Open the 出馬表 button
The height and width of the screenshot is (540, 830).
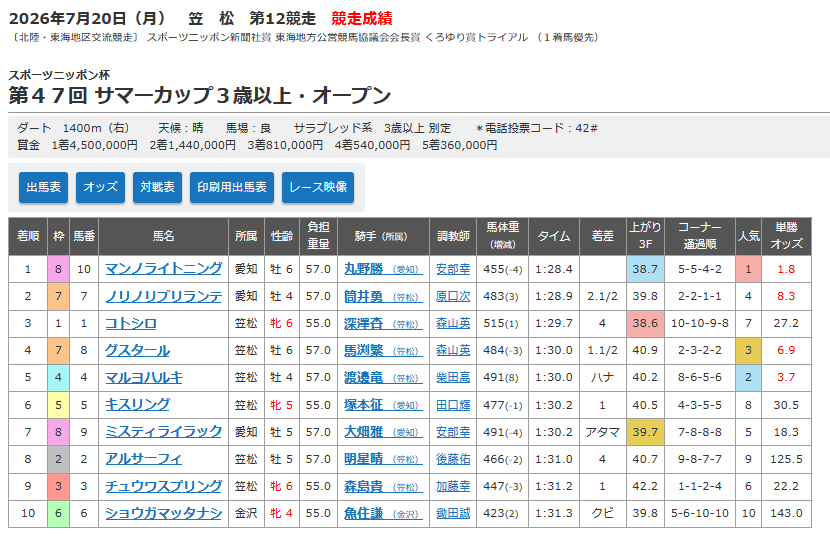coord(43,187)
